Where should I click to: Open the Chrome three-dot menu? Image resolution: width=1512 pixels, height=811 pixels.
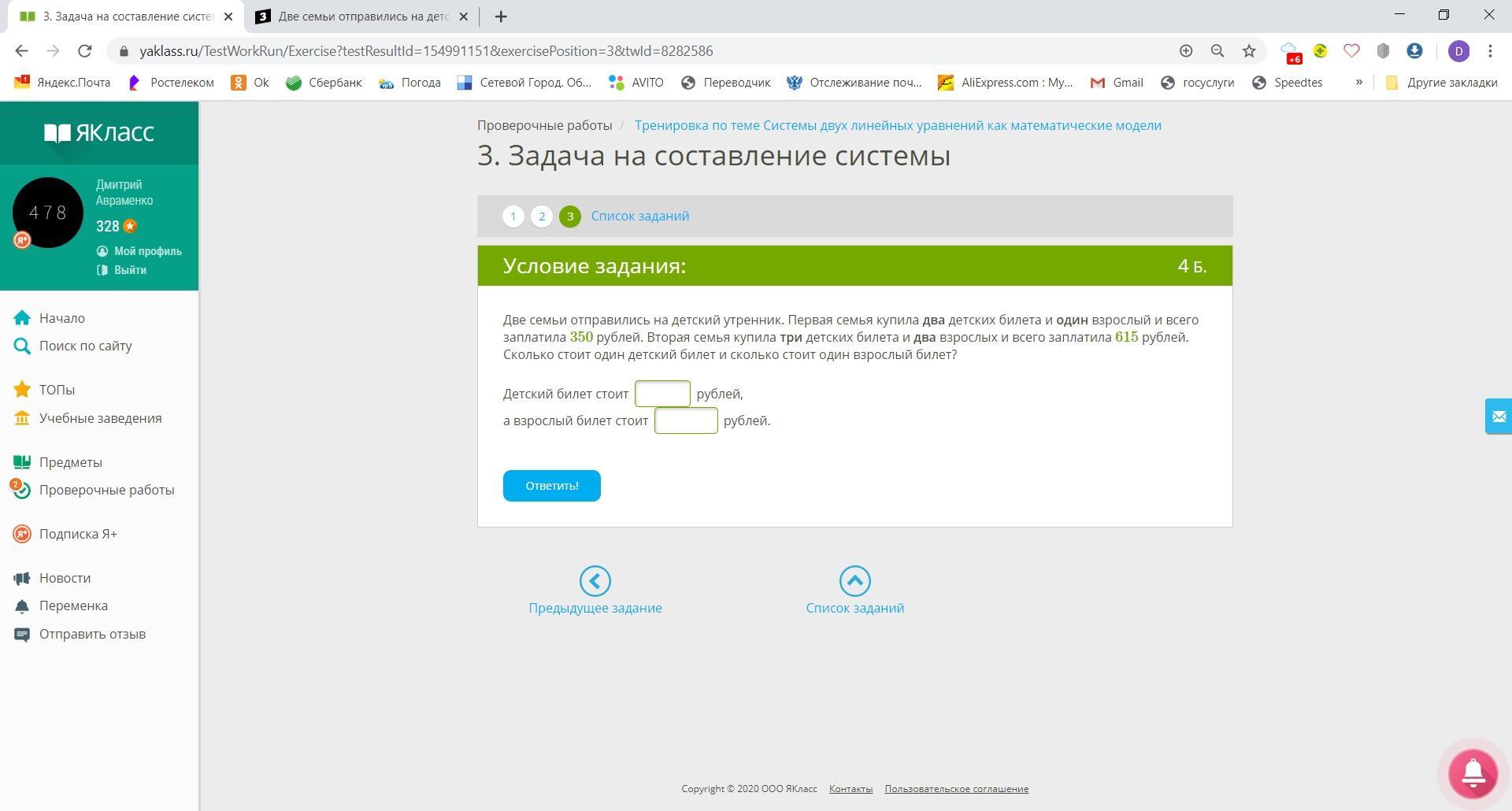[x=1490, y=51]
